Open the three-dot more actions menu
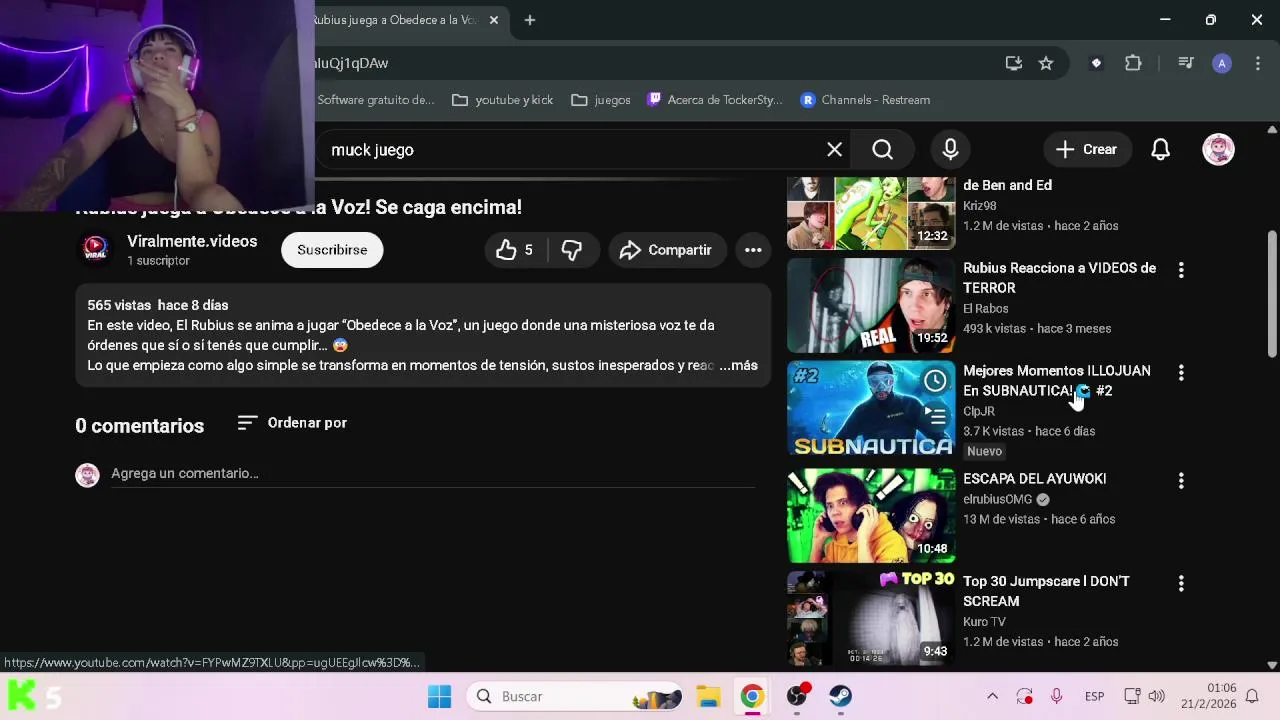The height and width of the screenshot is (720, 1280). [753, 250]
